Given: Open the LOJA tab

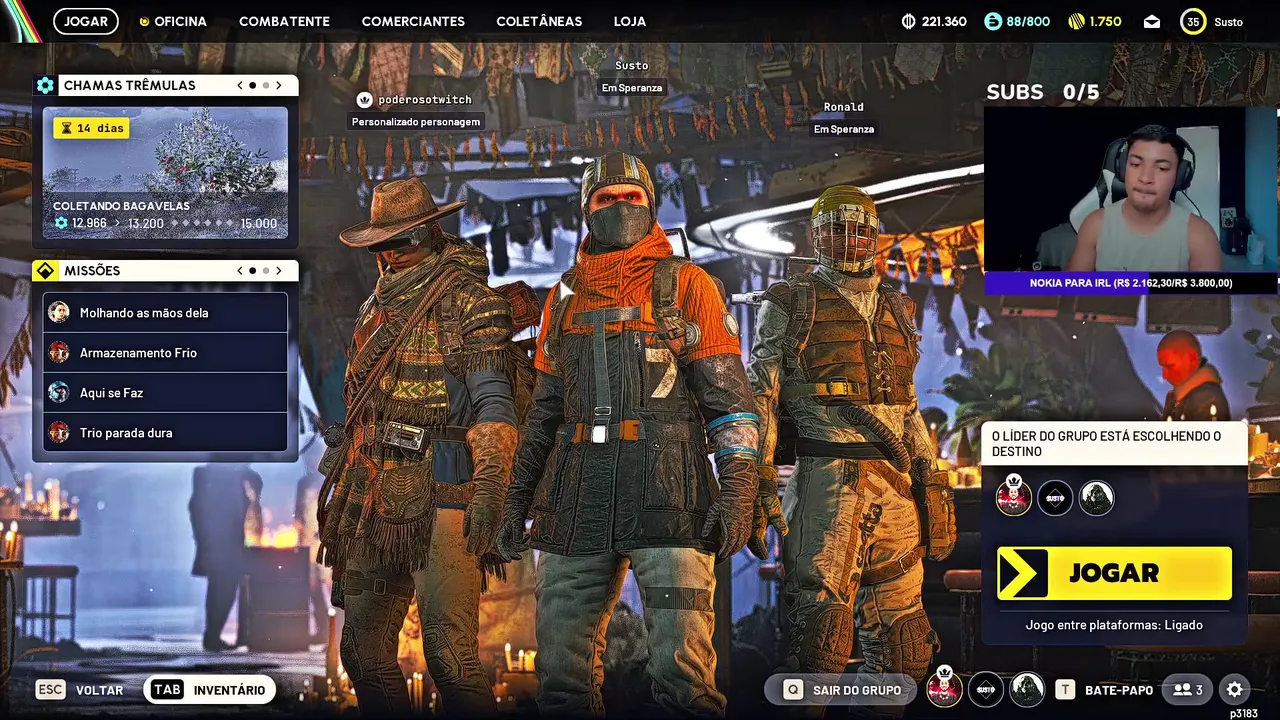Looking at the screenshot, I should (x=630, y=21).
